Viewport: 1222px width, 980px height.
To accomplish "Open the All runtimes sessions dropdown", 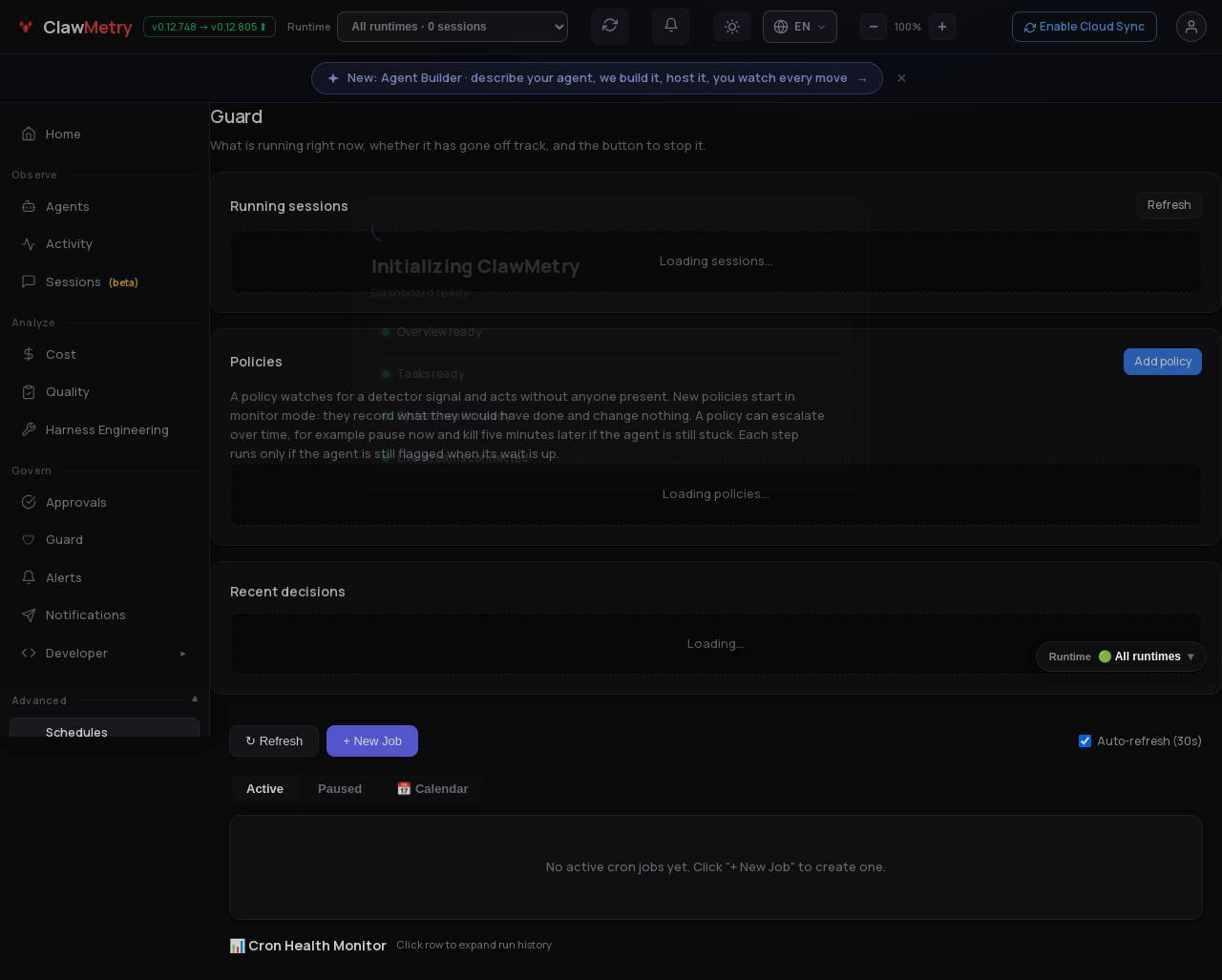I will pos(453,27).
